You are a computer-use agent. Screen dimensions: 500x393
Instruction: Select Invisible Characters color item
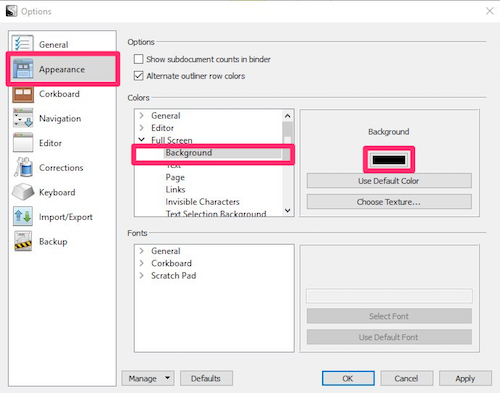coord(202,202)
